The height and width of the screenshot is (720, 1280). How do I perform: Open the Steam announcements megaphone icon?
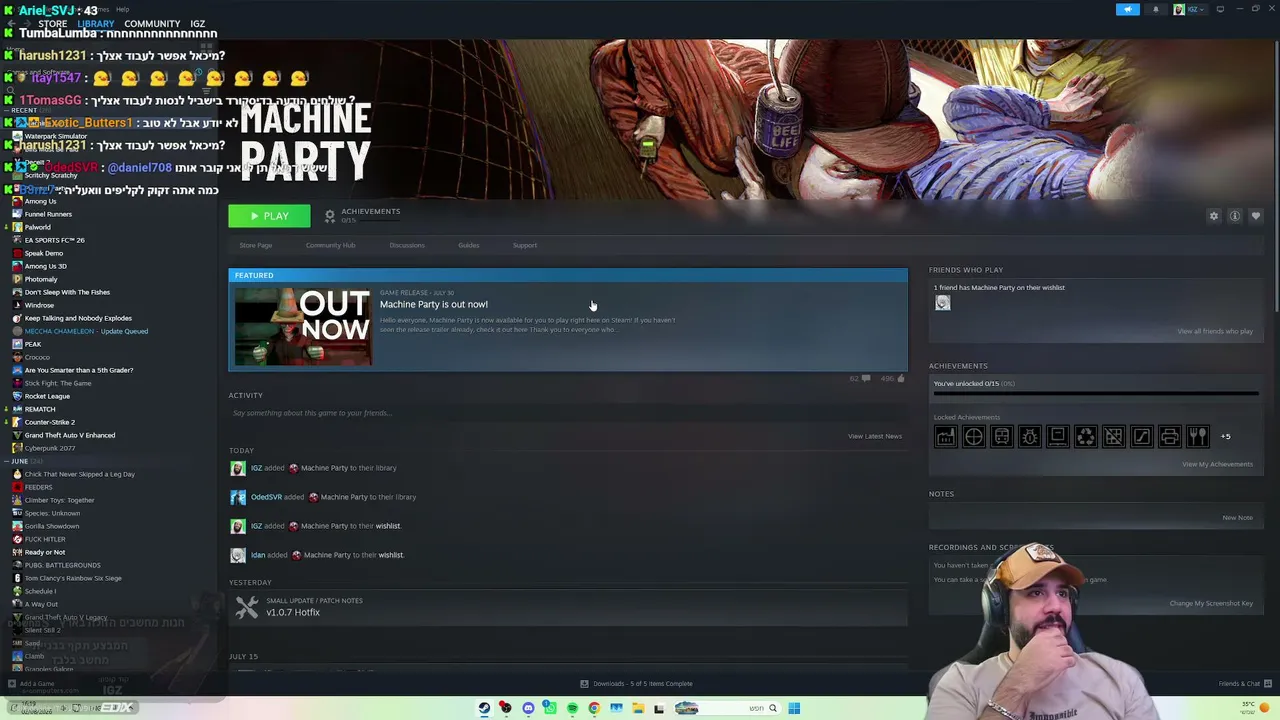click(1127, 9)
